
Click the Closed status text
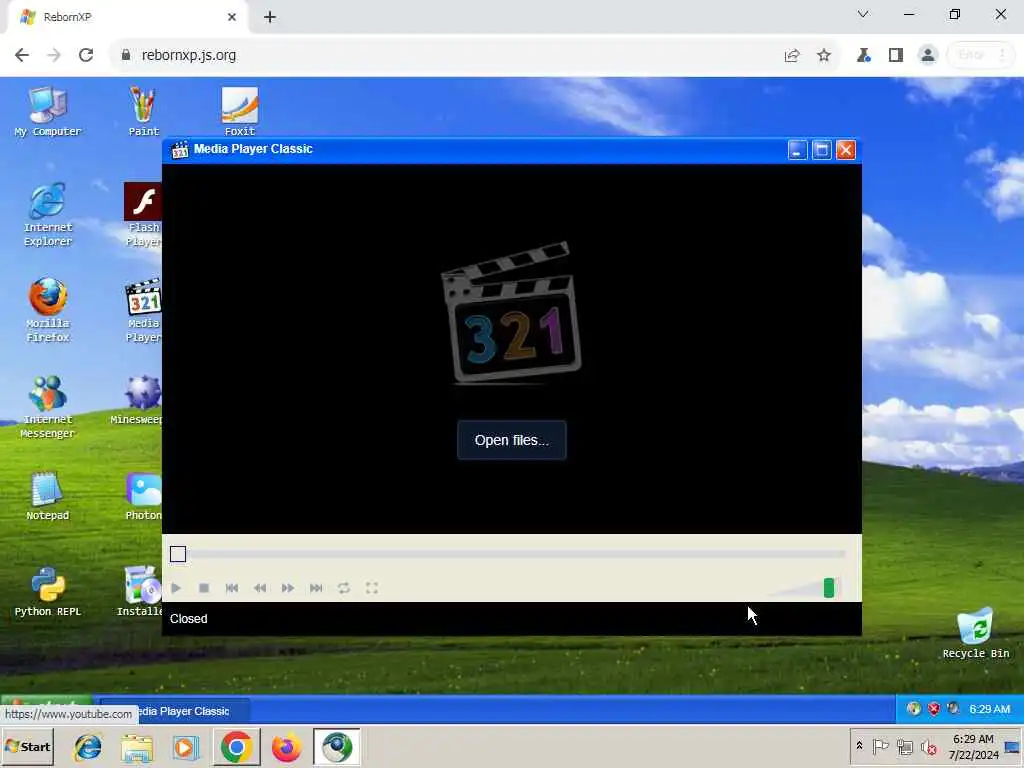(188, 618)
